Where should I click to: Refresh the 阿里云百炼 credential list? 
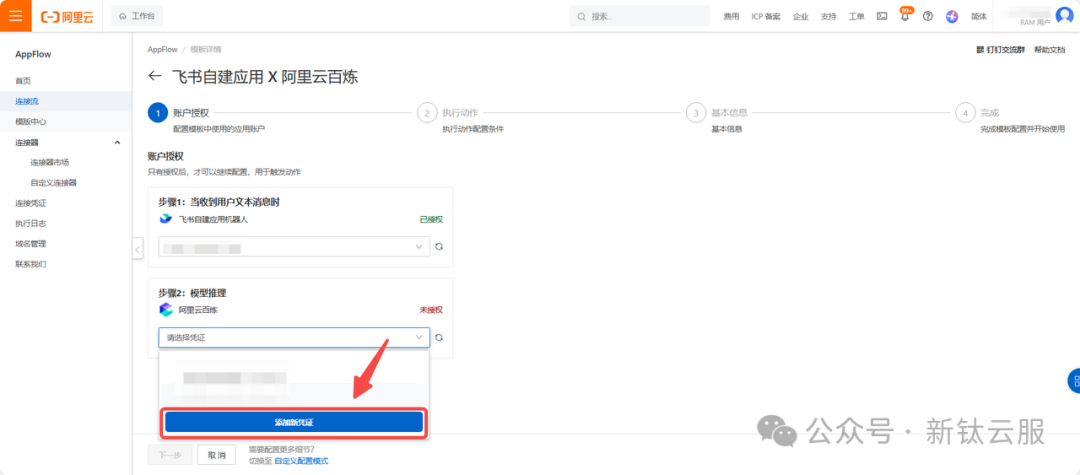coord(439,337)
